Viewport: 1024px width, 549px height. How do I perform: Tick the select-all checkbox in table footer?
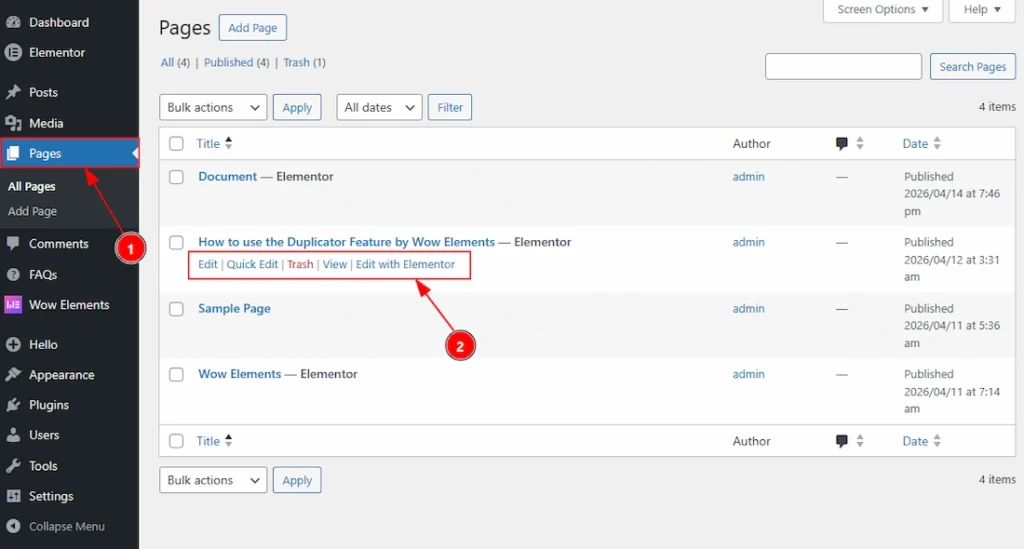click(176, 441)
